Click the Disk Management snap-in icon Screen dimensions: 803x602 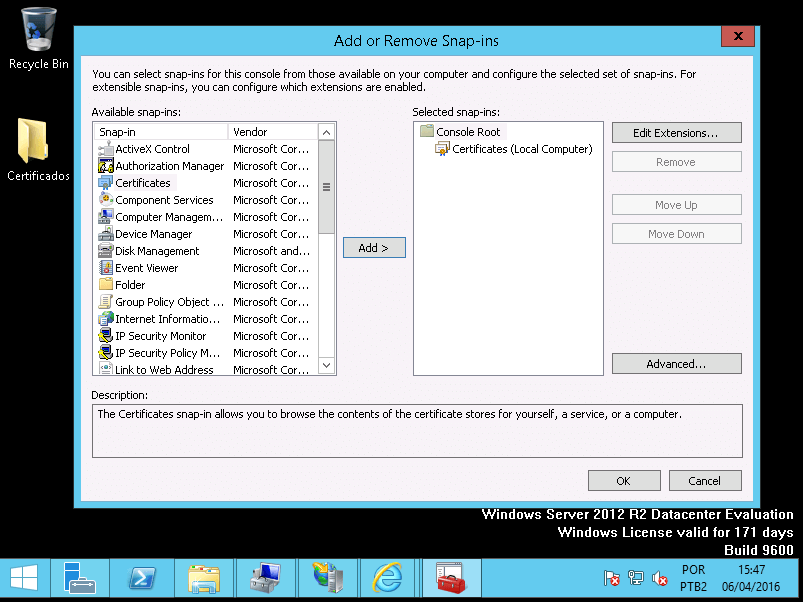[105, 251]
